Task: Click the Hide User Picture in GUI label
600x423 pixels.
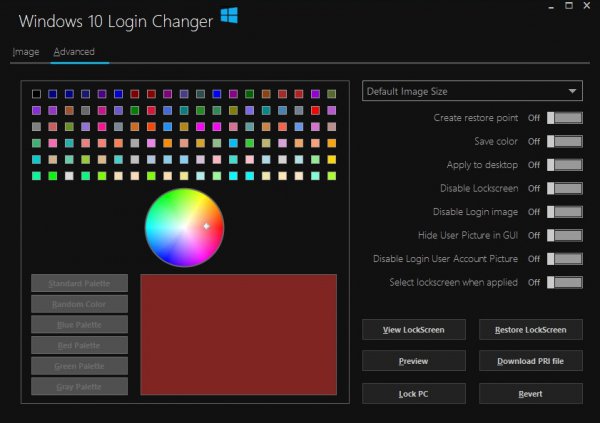Action: pos(468,235)
